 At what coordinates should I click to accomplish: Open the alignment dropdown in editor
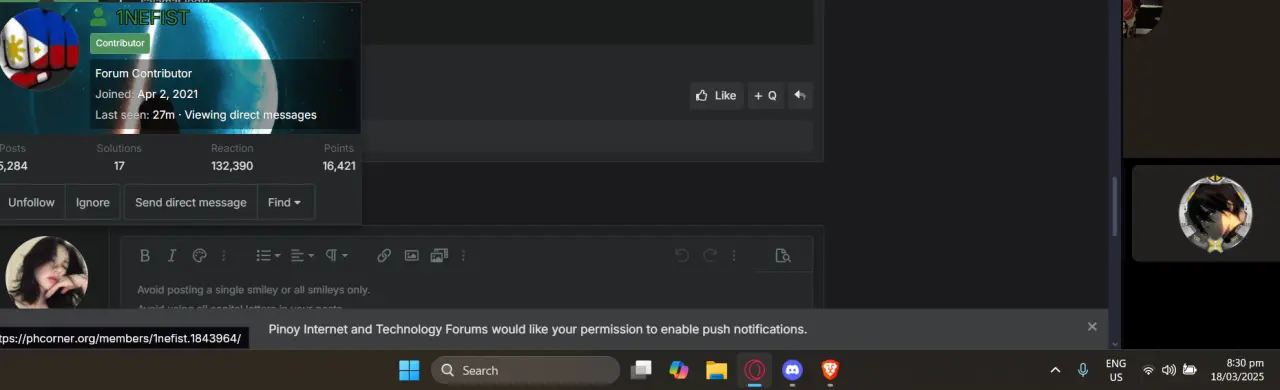click(x=302, y=256)
